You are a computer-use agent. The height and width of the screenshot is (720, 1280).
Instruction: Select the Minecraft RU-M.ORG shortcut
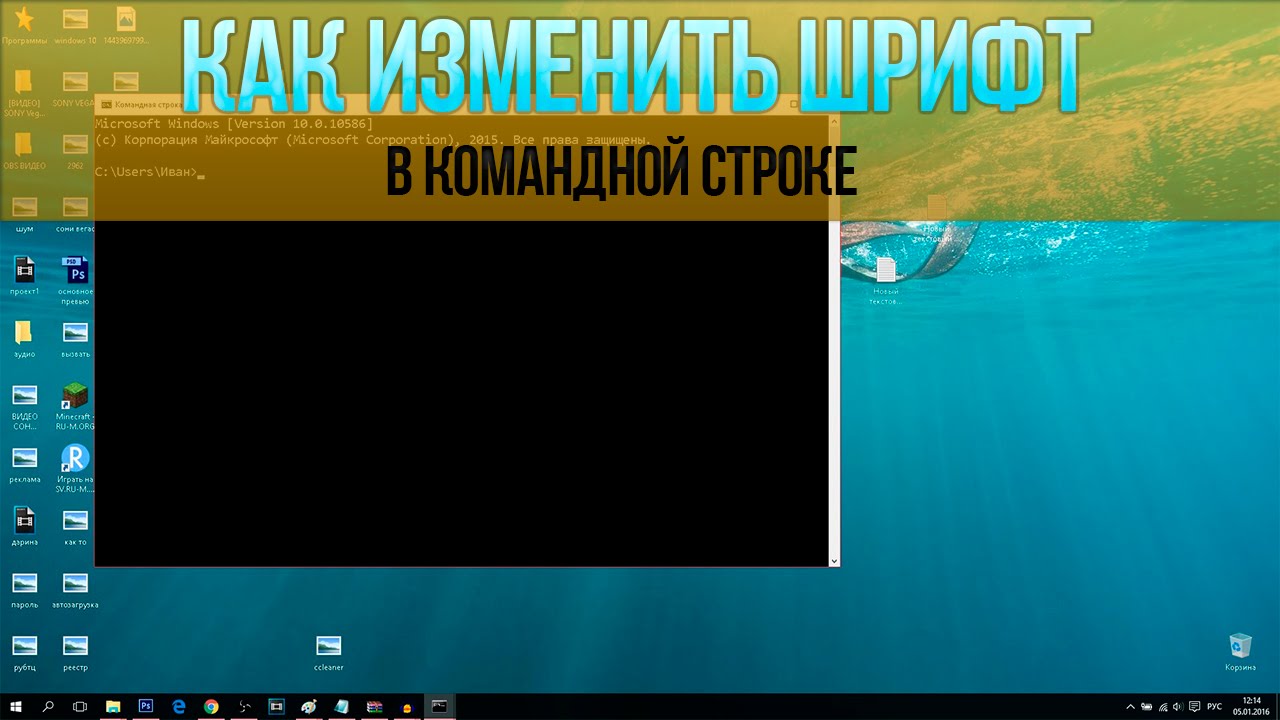tap(75, 405)
